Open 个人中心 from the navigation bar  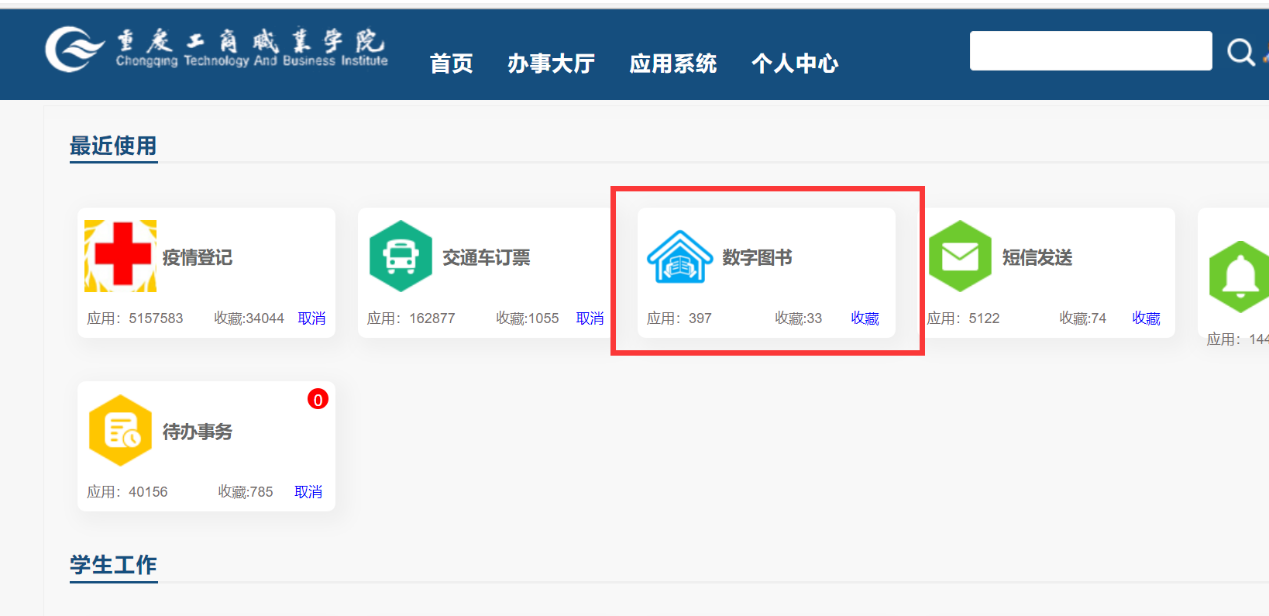point(795,64)
